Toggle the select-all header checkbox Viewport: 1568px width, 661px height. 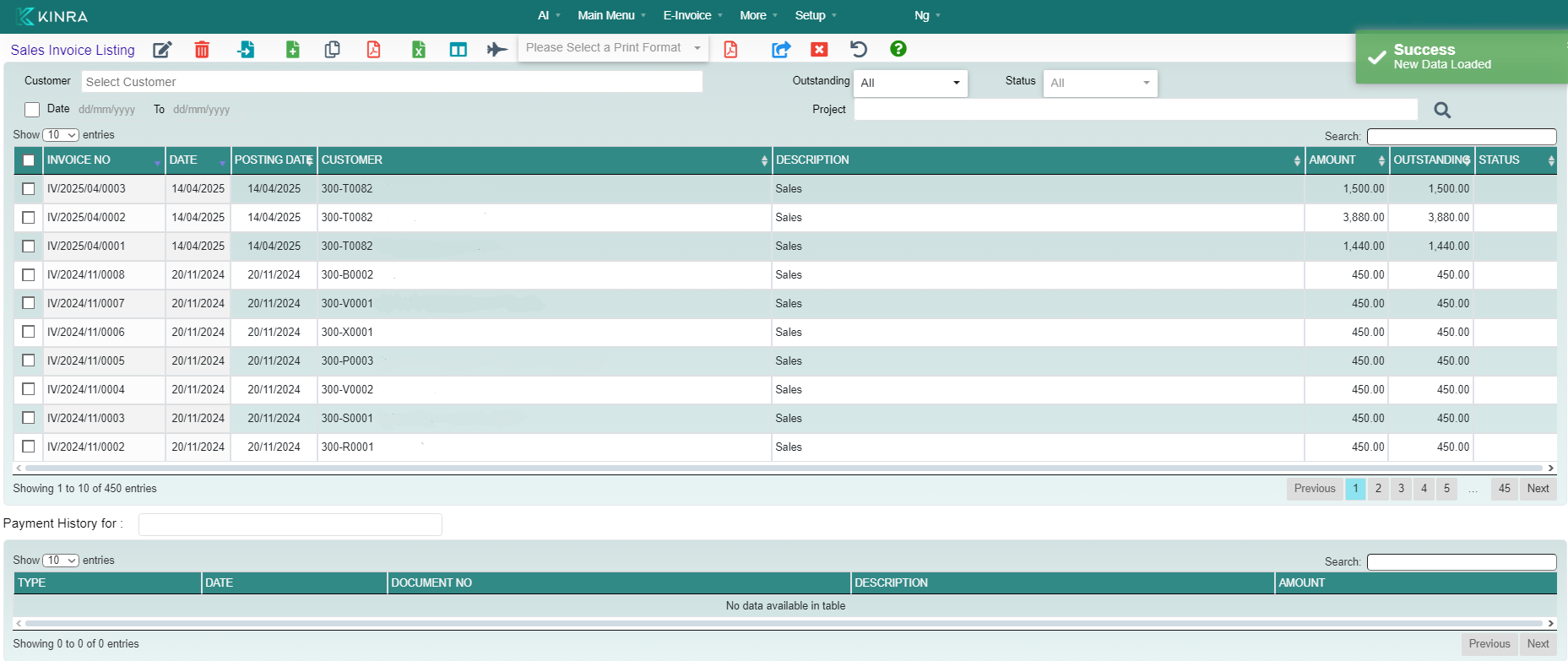tap(29, 160)
